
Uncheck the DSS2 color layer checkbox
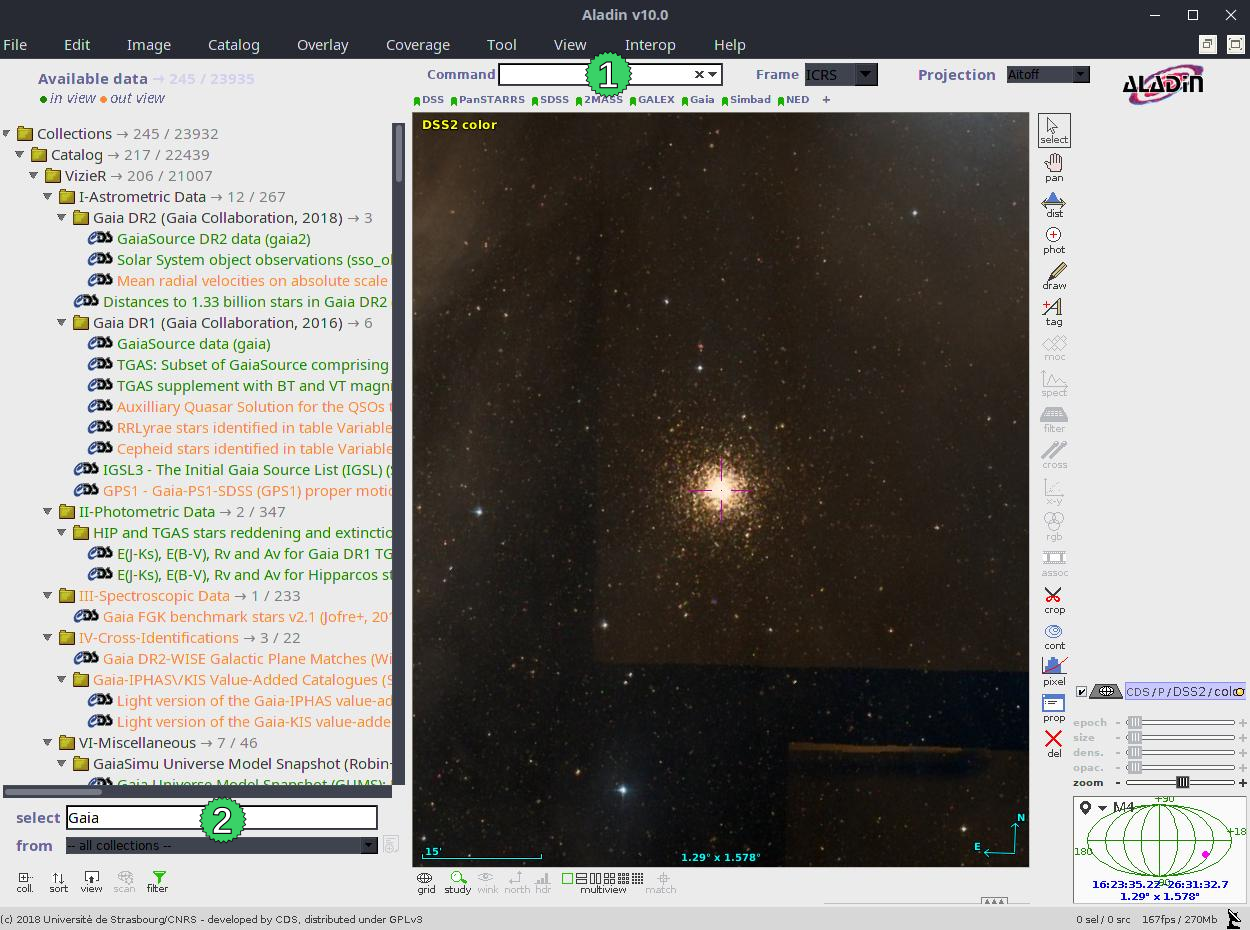[x=1081, y=692]
